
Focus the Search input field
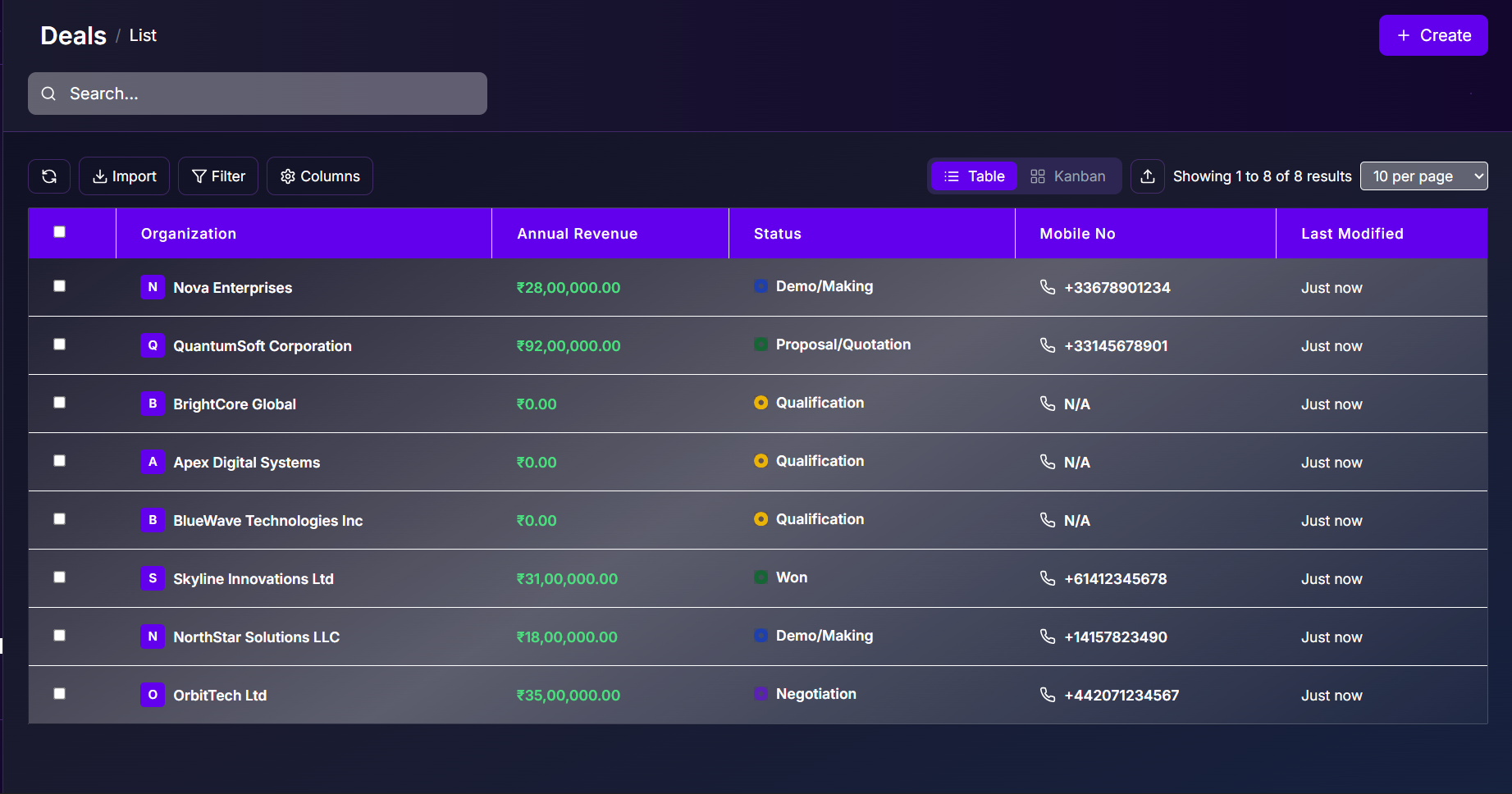271,94
